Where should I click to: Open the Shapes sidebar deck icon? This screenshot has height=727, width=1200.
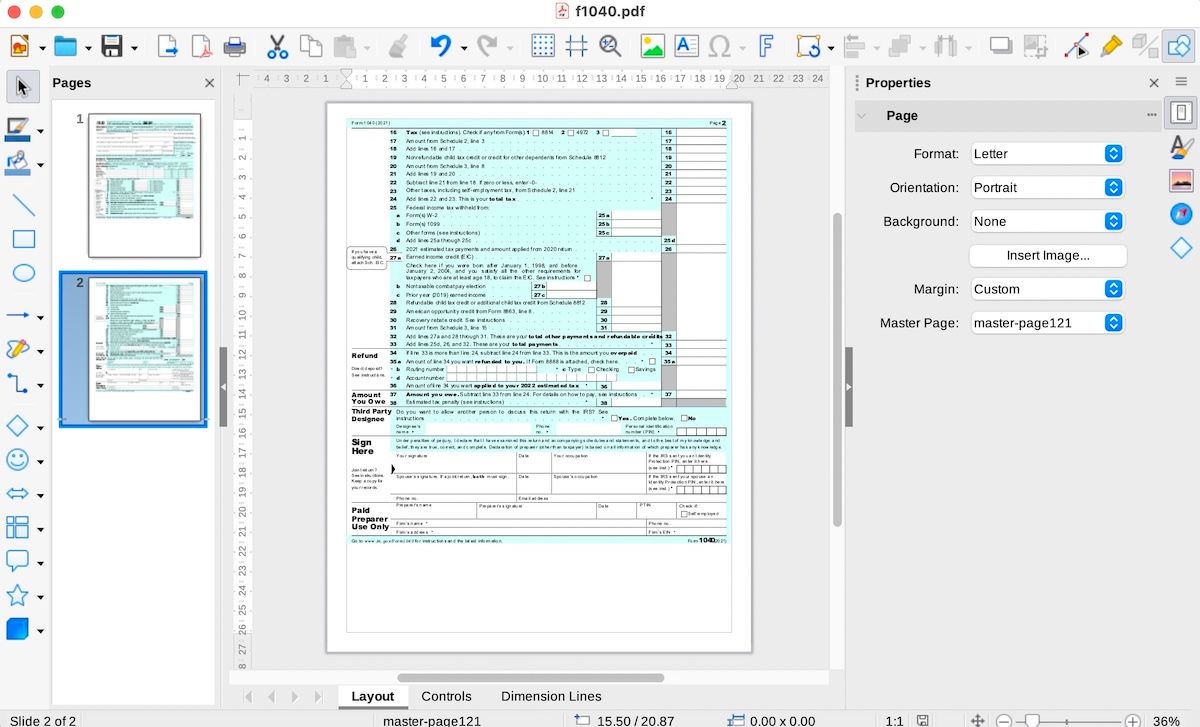point(1181,248)
